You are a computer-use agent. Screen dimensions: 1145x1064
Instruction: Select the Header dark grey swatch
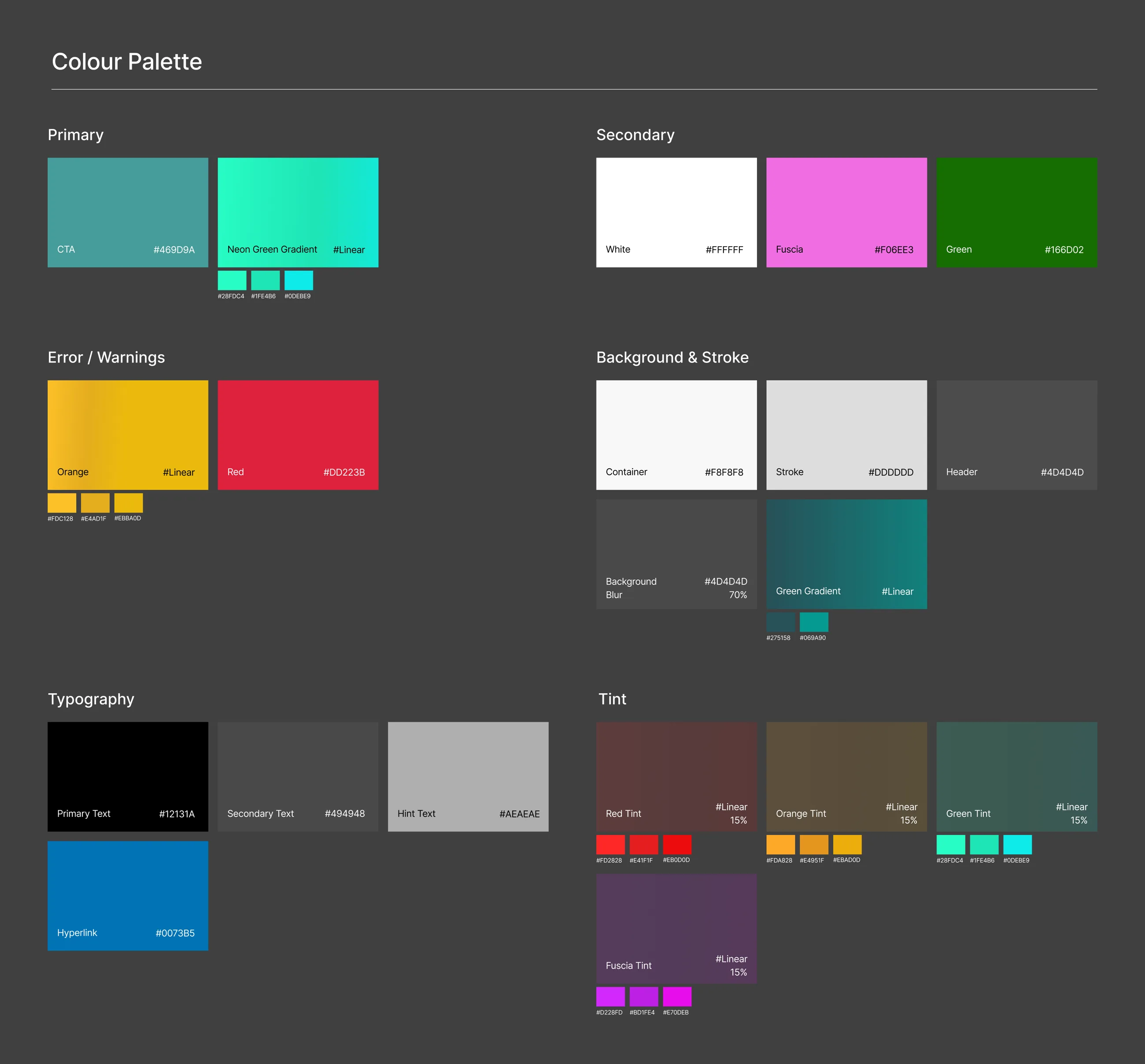click(1016, 435)
